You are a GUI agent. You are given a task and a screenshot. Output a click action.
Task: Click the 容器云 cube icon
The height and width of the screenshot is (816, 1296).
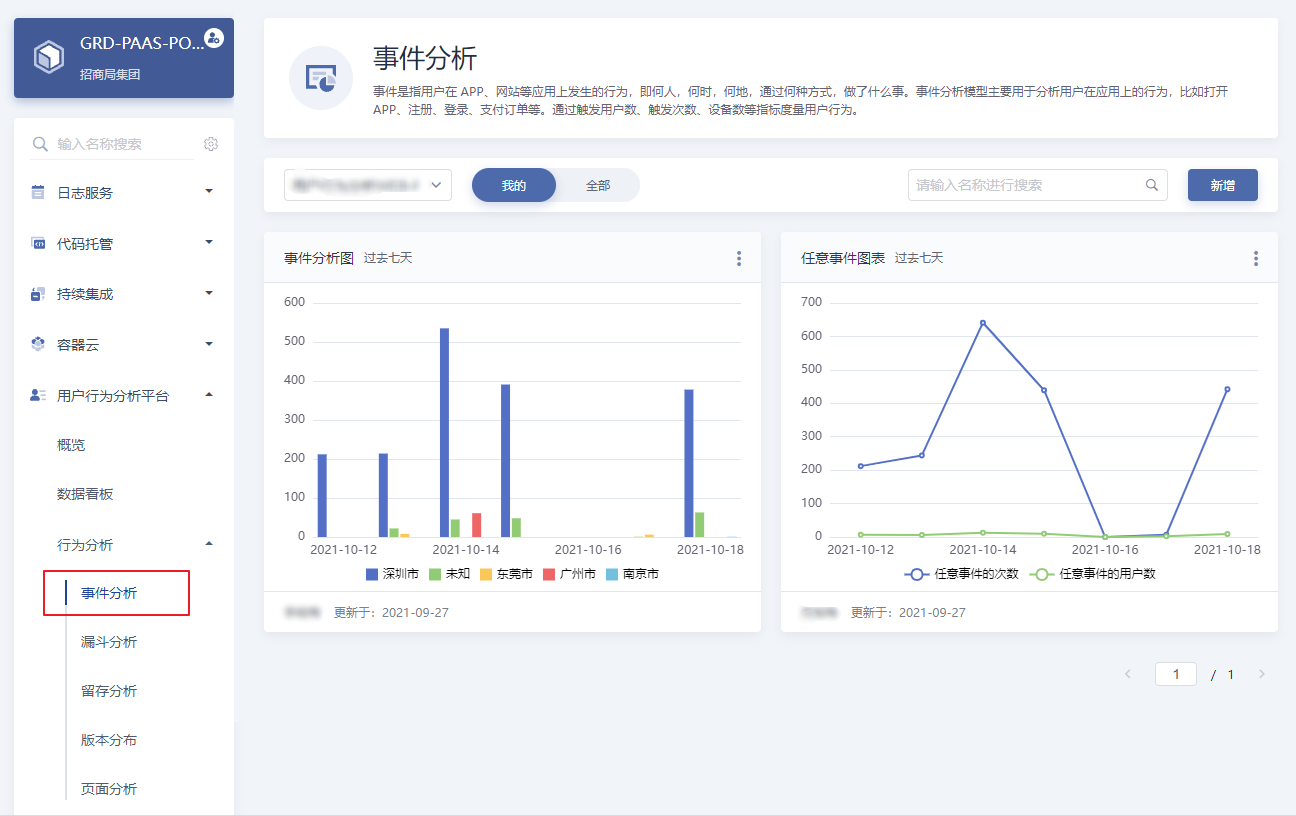38,344
